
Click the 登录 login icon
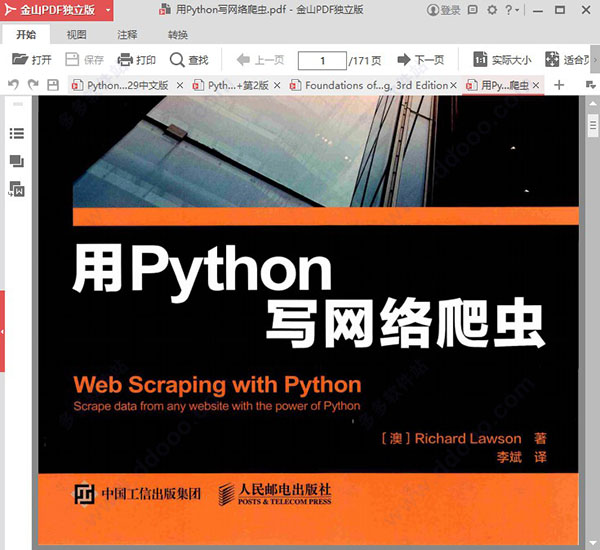click(x=443, y=10)
